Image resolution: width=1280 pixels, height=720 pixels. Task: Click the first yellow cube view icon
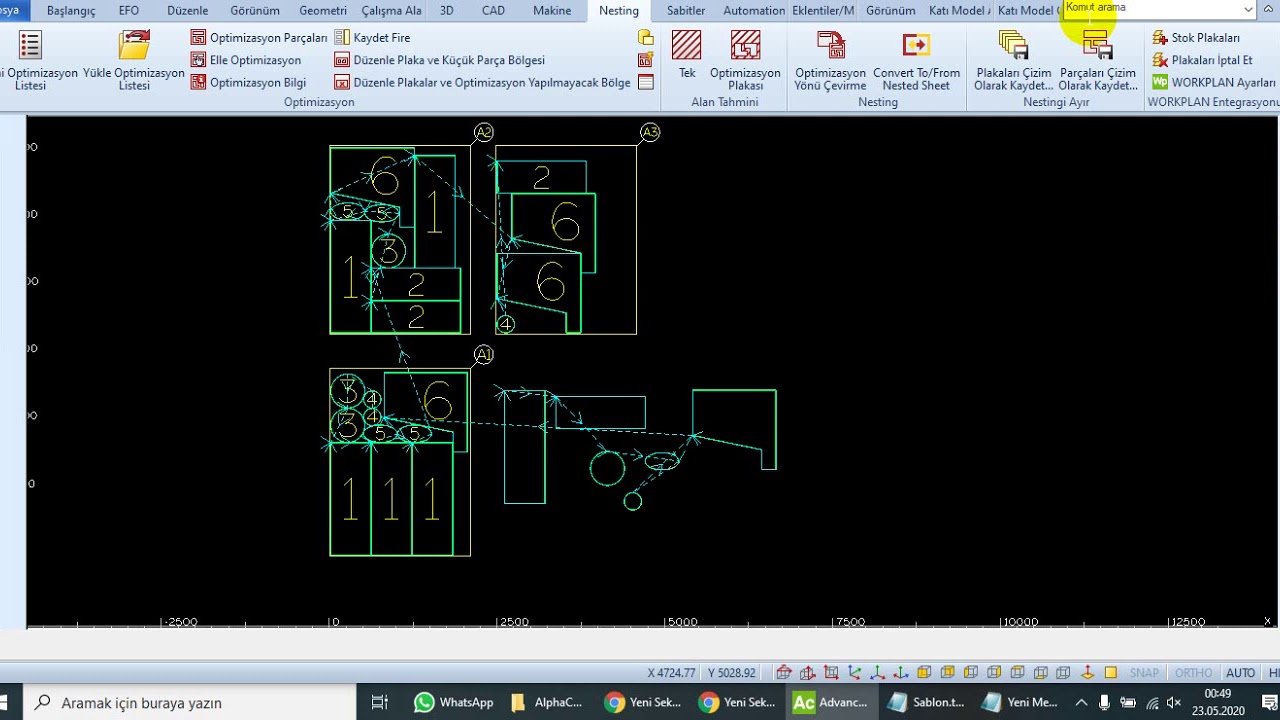[x=924, y=673]
